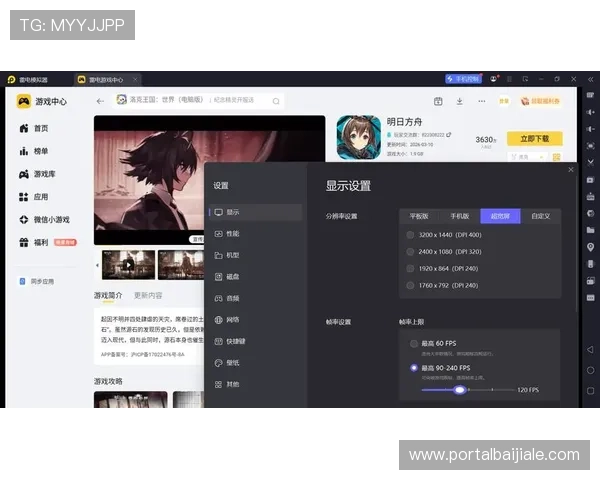600x480 pixels.
Task: Go to the 应用 apps section
Action: [34, 197]
